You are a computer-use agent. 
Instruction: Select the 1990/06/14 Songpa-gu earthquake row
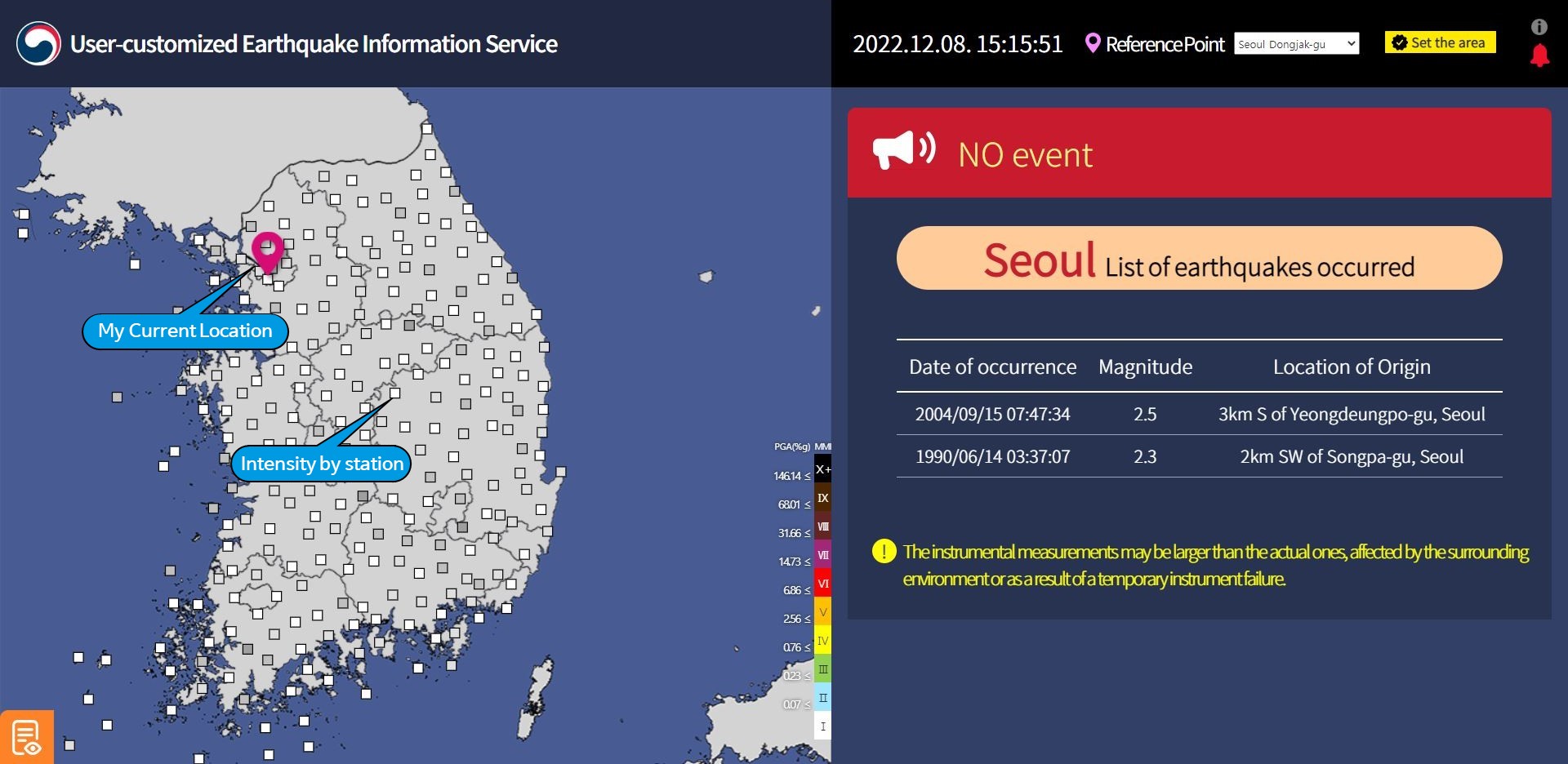[x=1199, y=456]
